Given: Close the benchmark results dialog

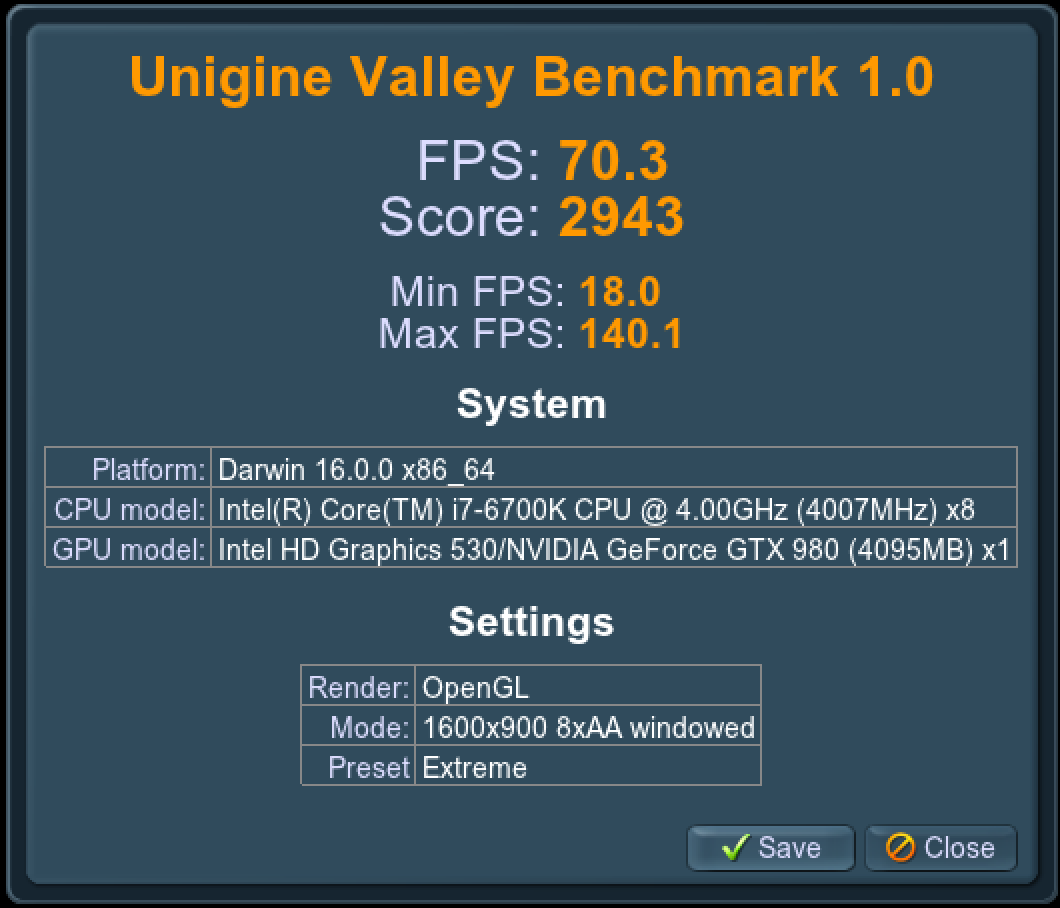Looking at the screenshot, I should click(x=941, y=848).
